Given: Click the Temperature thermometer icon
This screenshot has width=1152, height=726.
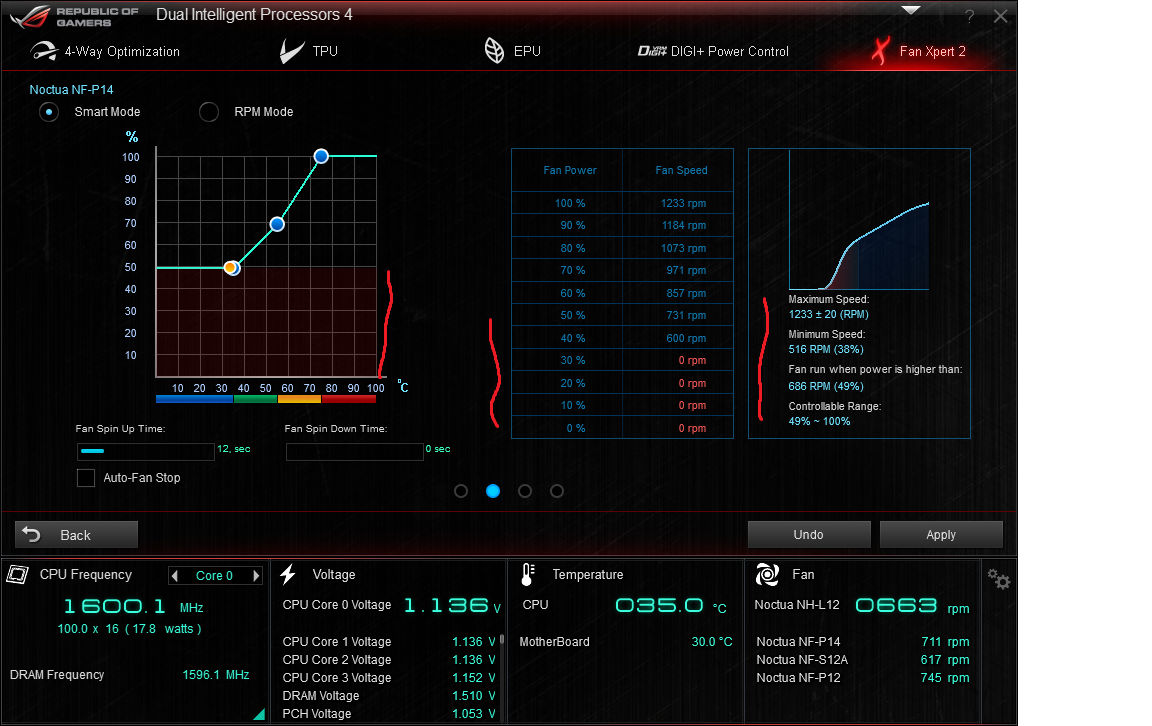Looking at the screenshot, I should 528,575.
